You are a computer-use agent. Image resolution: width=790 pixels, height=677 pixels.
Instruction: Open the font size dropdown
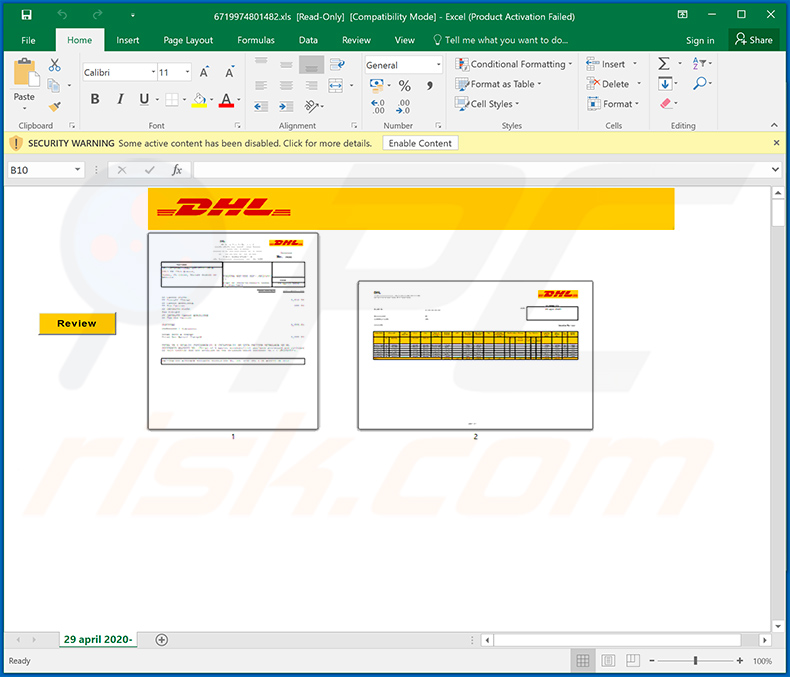coord(187,73)
